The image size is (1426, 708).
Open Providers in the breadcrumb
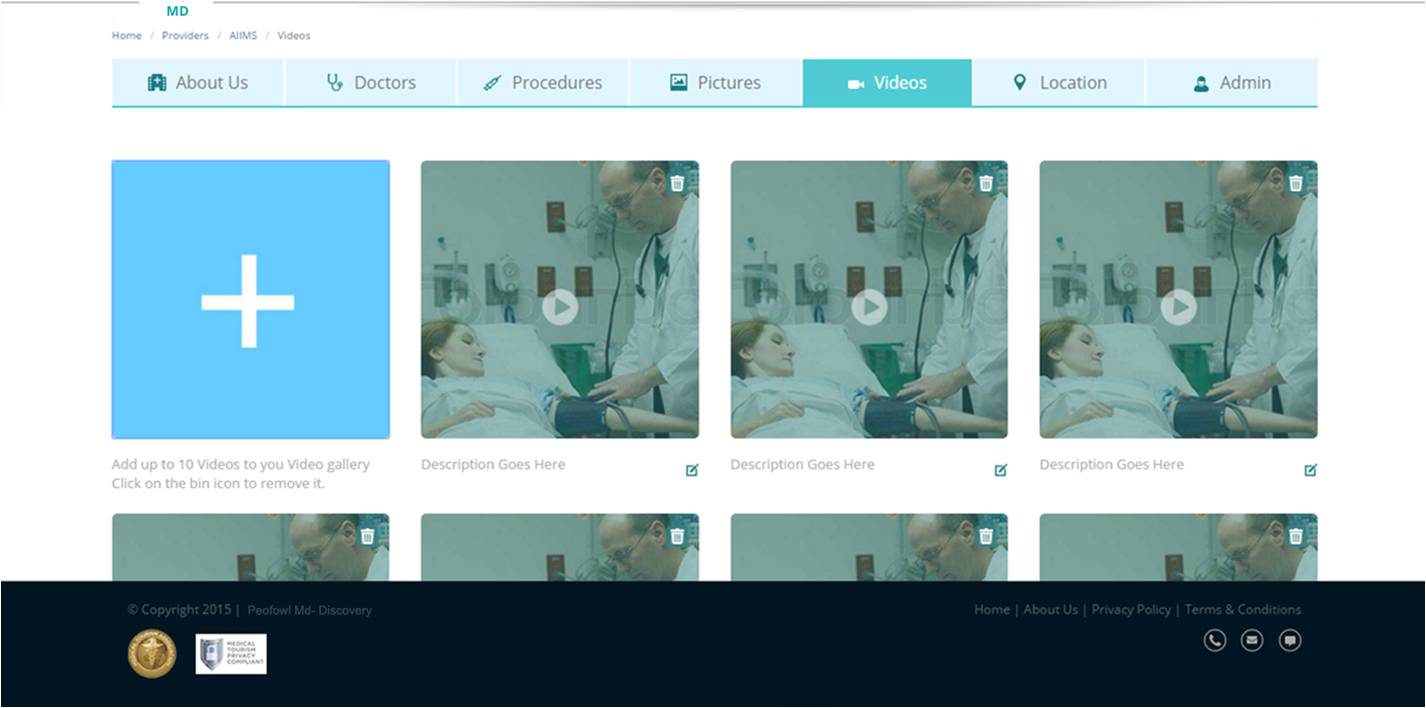point(185,35)
